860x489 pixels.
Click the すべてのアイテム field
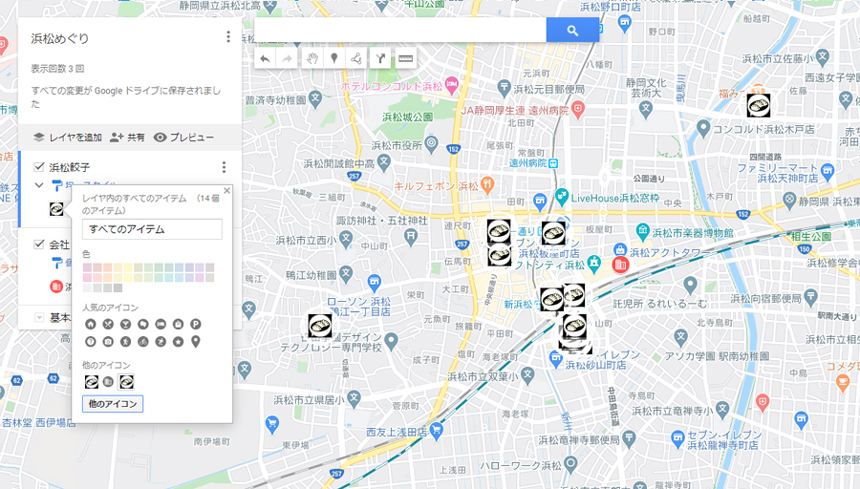coord(152,229)
